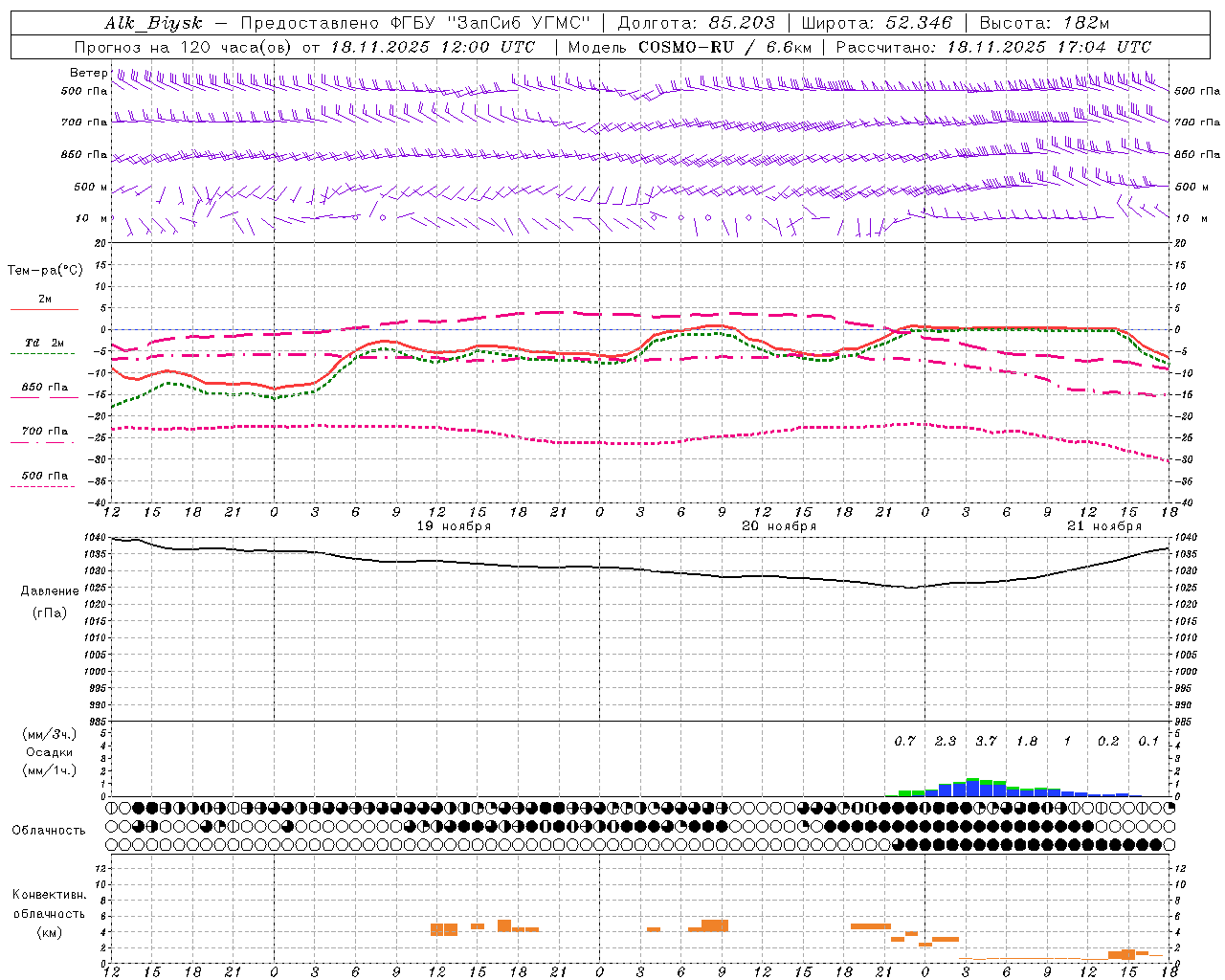1225x980 pixels.
Task: Click the 0.1 precipitation total
Action: (x=1148, y=742)
